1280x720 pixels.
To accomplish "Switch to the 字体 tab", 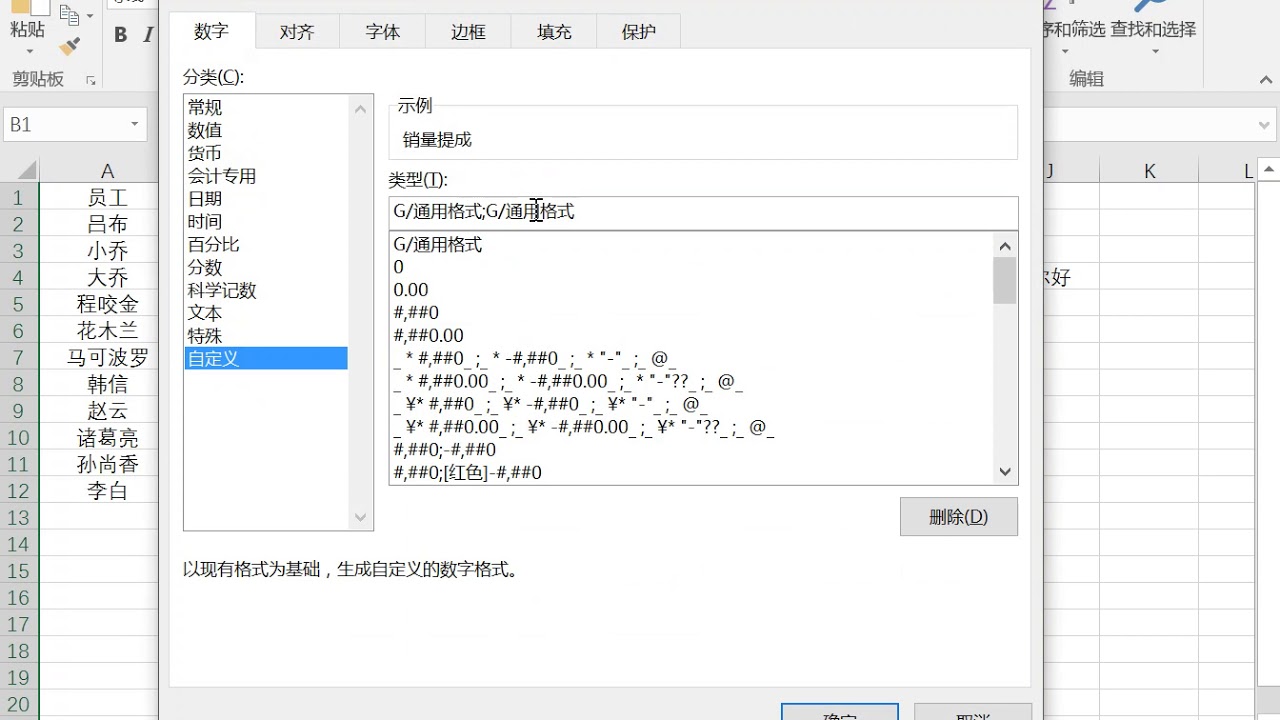I will tap(383, 32).
